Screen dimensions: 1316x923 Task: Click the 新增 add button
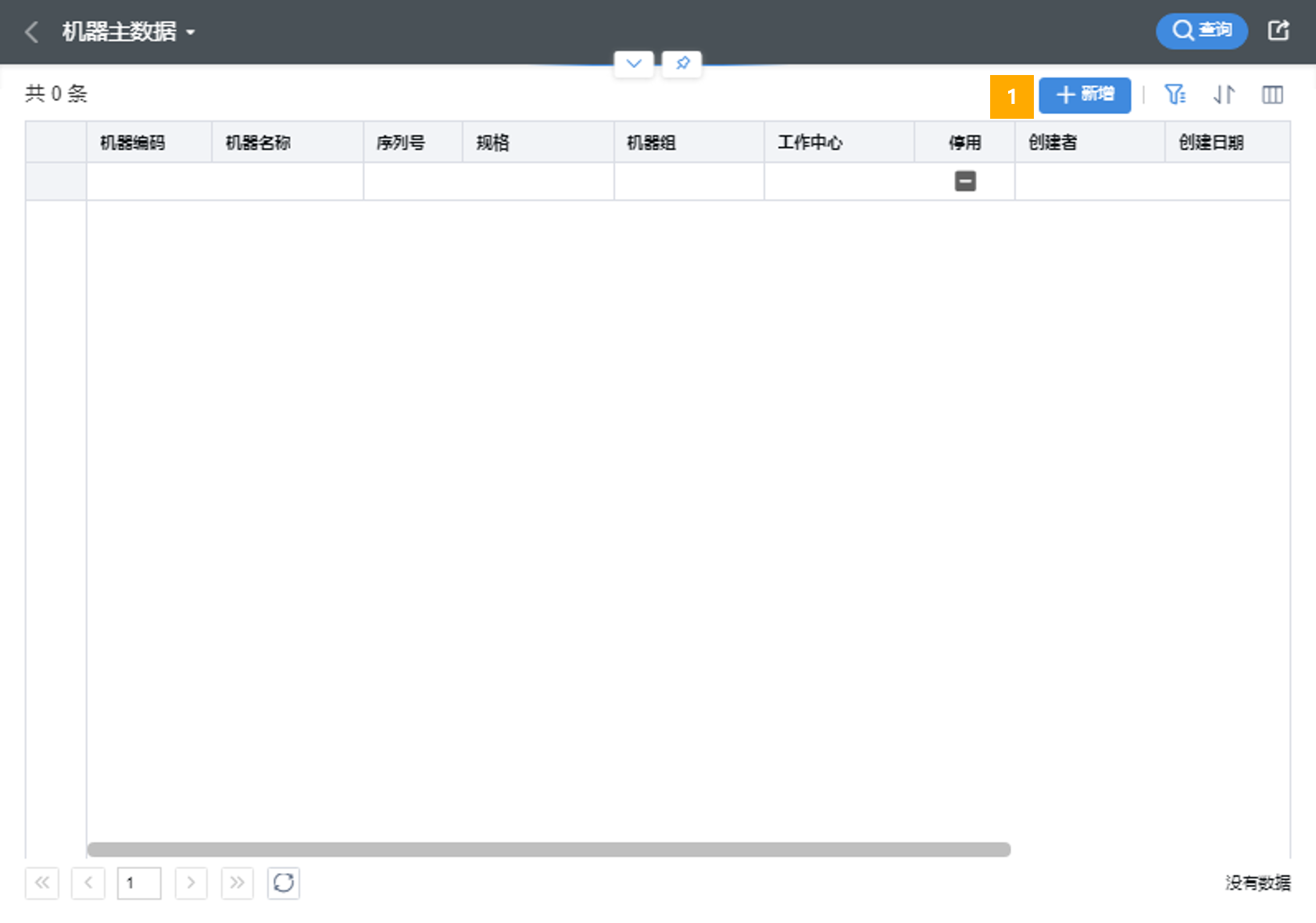point(1085,95)
